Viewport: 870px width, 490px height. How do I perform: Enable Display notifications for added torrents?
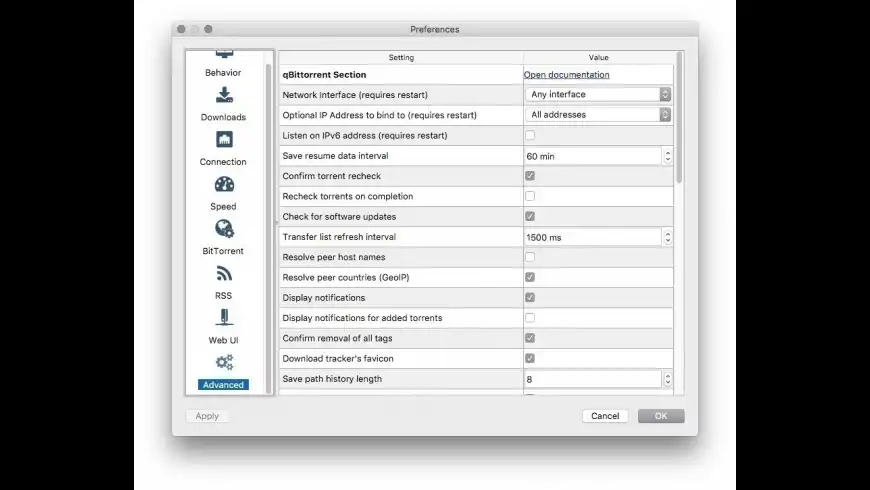530,318
